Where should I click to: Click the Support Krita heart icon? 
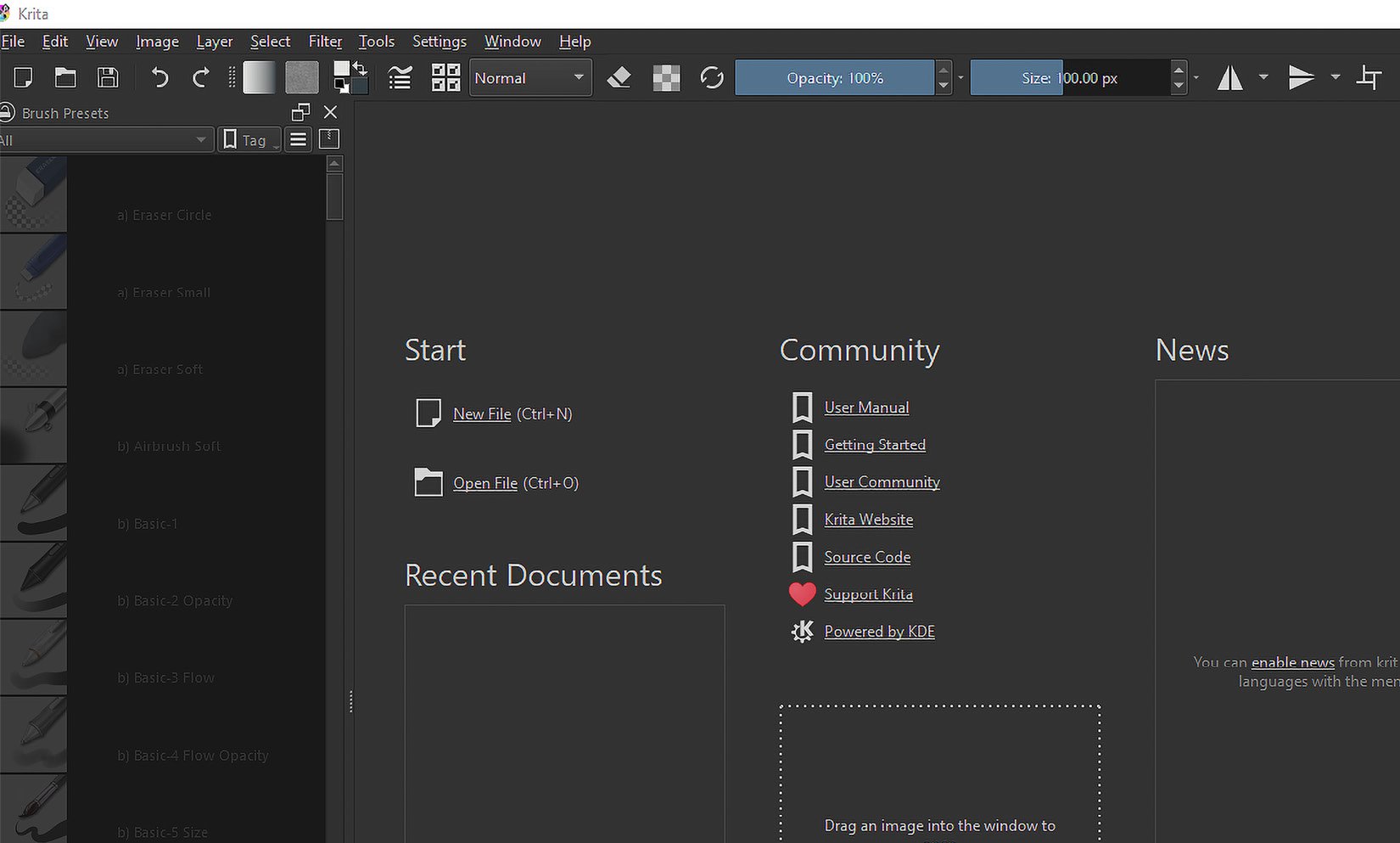pos(802,593)
